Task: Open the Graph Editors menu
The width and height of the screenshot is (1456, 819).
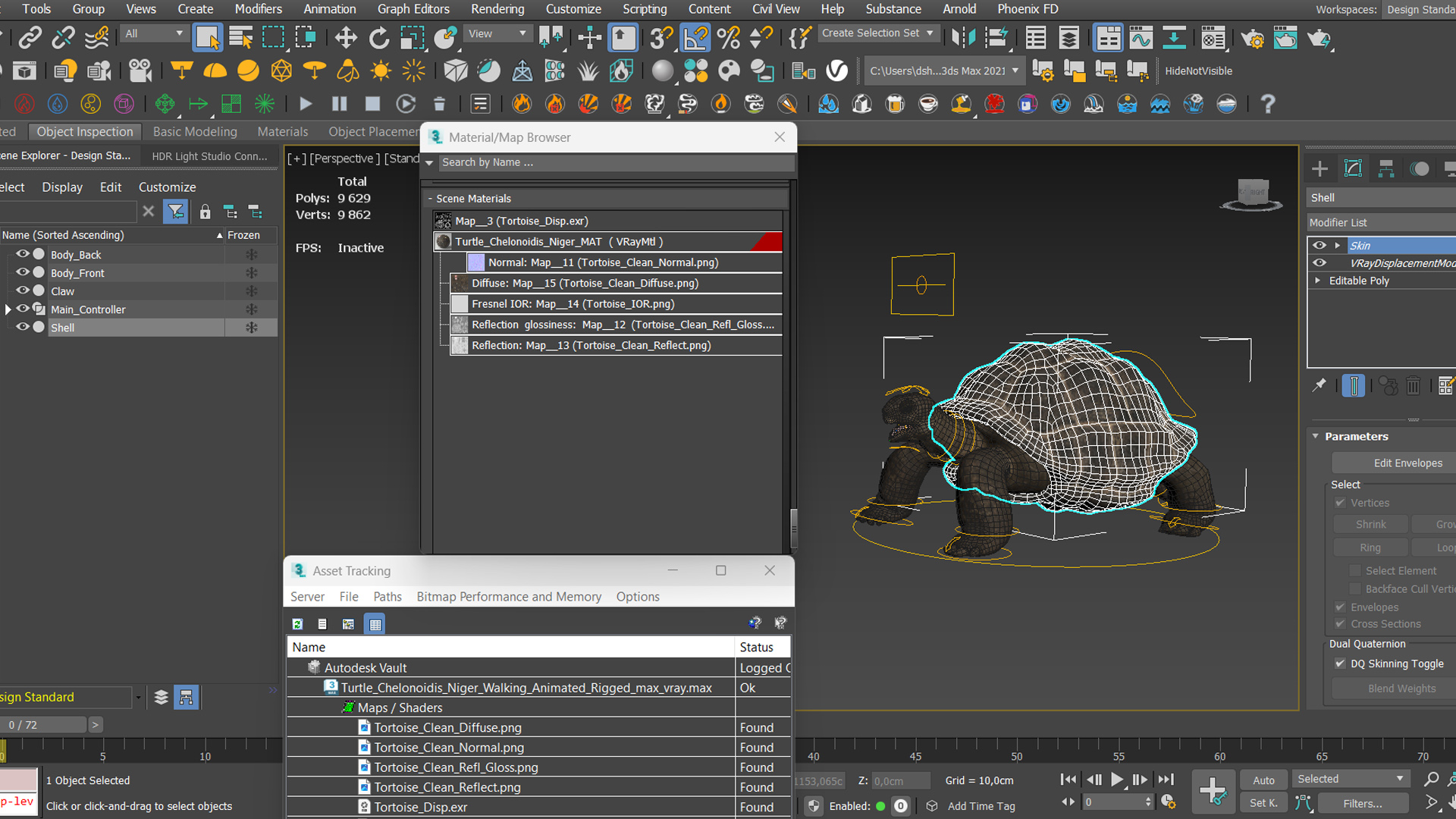Action: click(x=413, y=9)
